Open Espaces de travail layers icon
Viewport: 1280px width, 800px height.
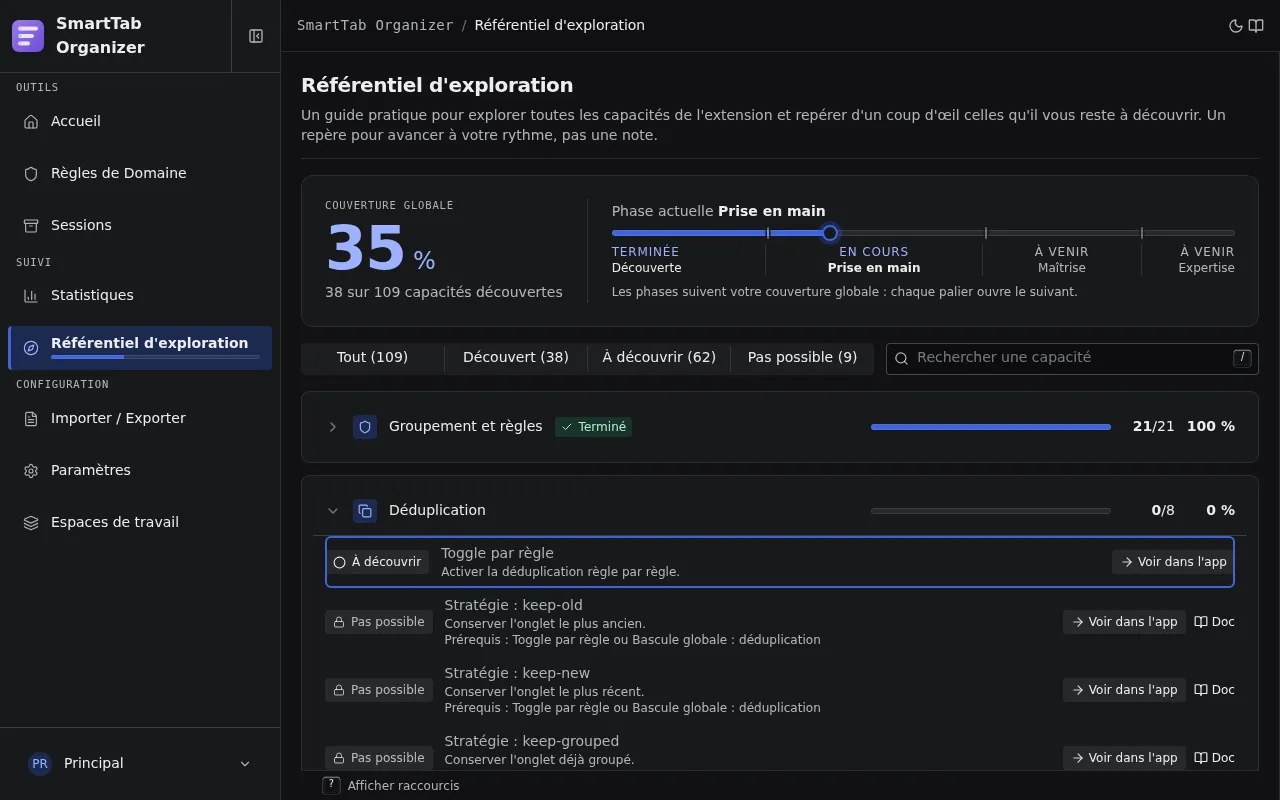(31, 522)
